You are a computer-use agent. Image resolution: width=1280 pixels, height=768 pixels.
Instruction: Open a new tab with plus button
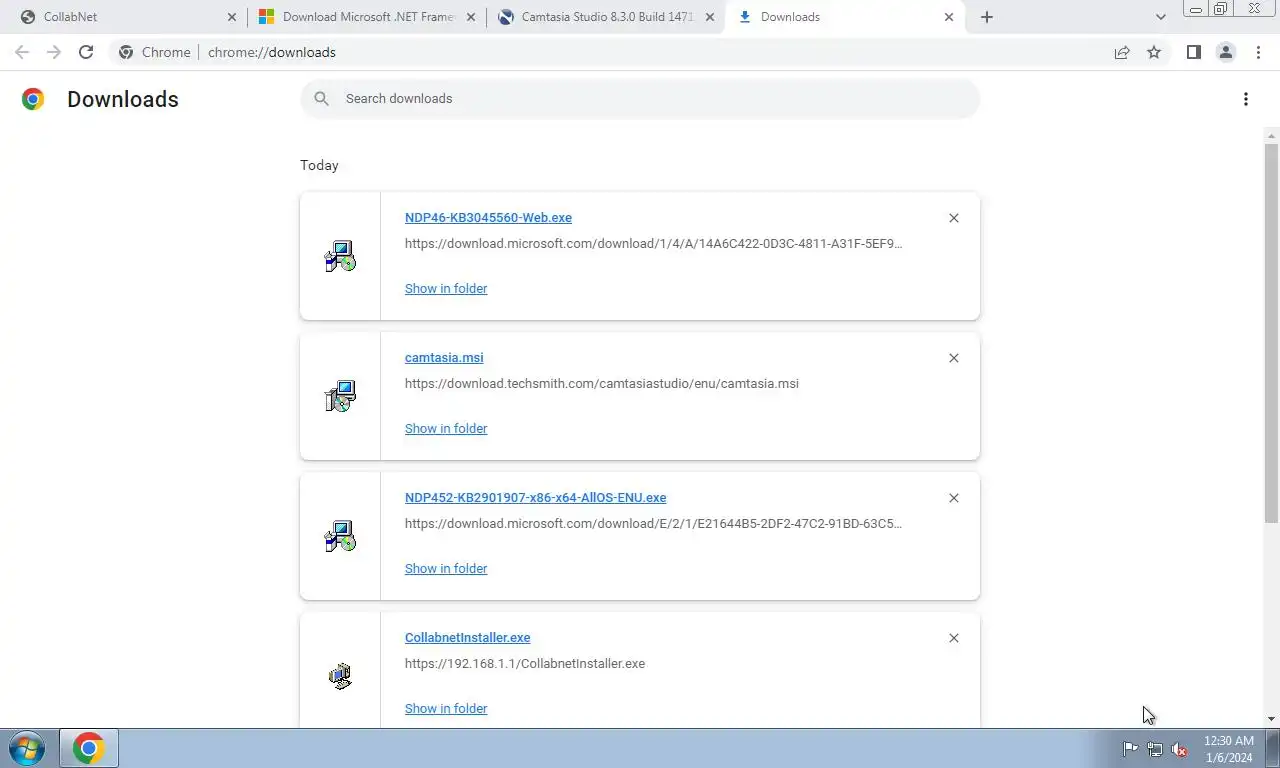tap(987, 17)
